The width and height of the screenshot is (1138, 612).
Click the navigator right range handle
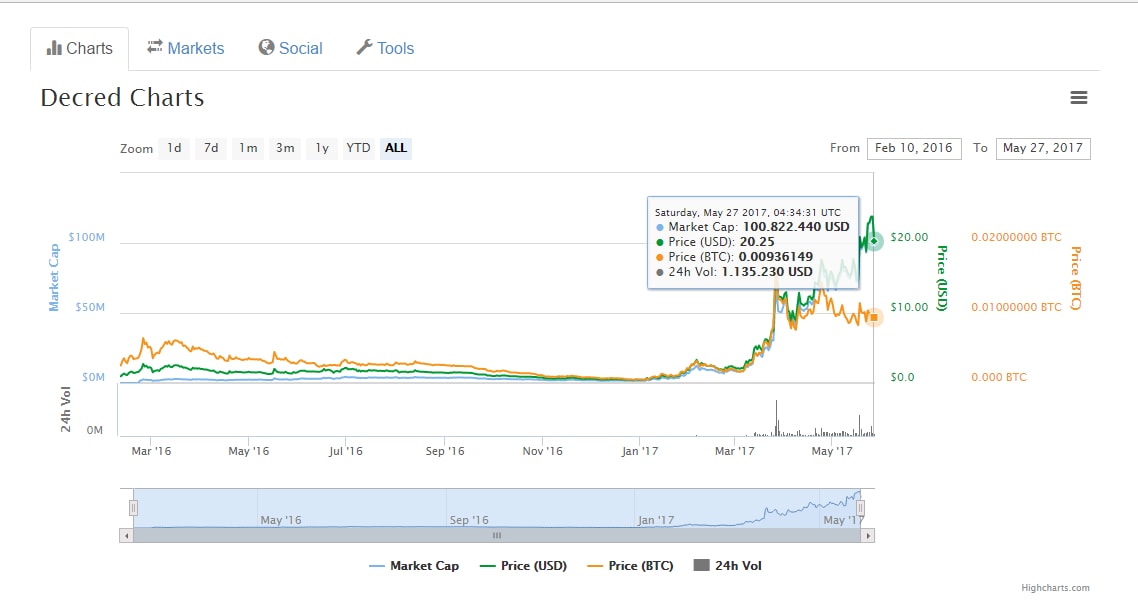861,508
